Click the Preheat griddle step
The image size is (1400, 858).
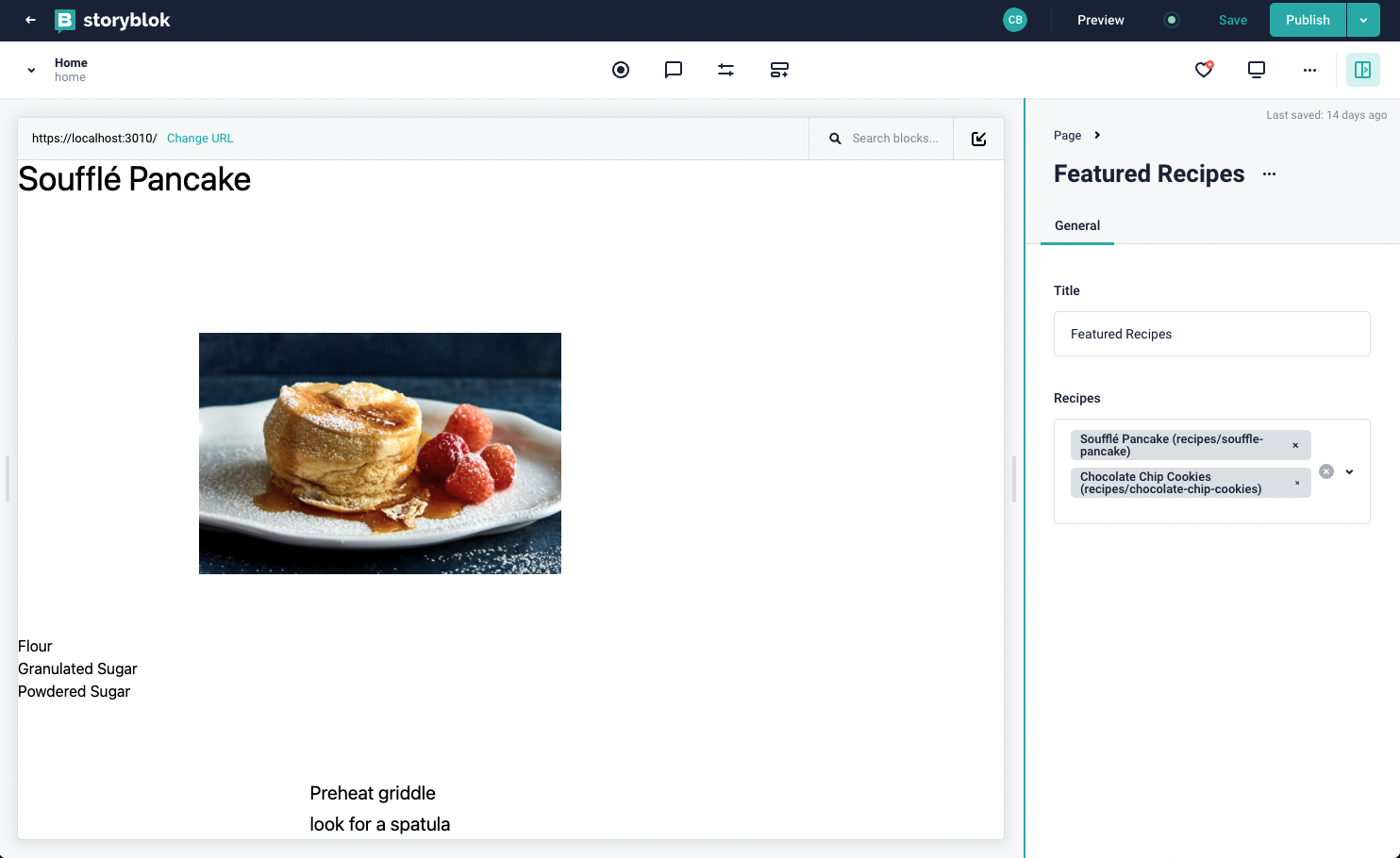coord(373,793)
